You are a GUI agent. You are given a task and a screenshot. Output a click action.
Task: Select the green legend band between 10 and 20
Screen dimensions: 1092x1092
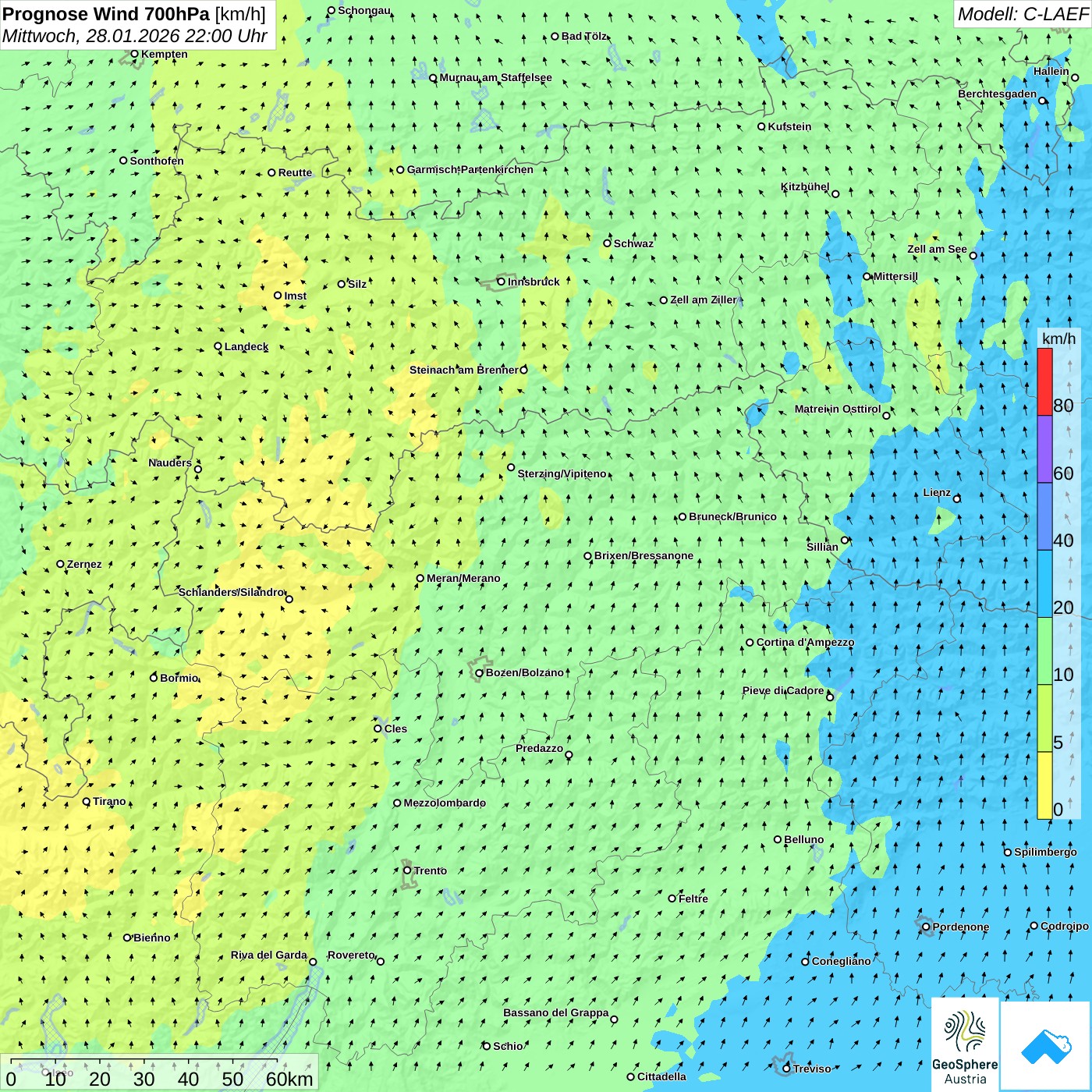tap(1044, 651)
